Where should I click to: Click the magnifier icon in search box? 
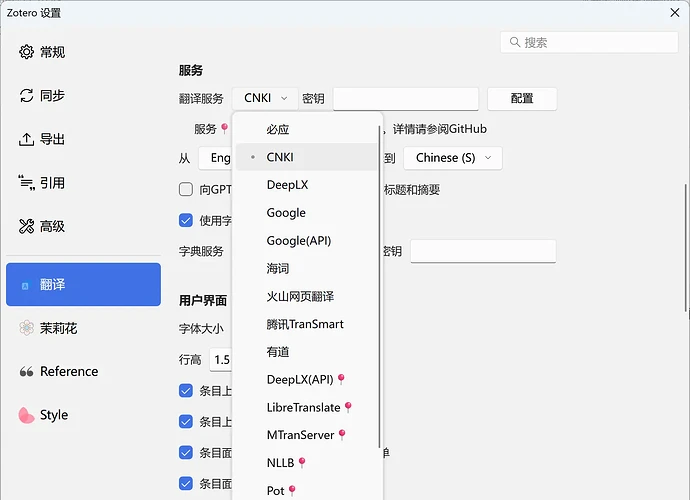[x=515, y=42]
